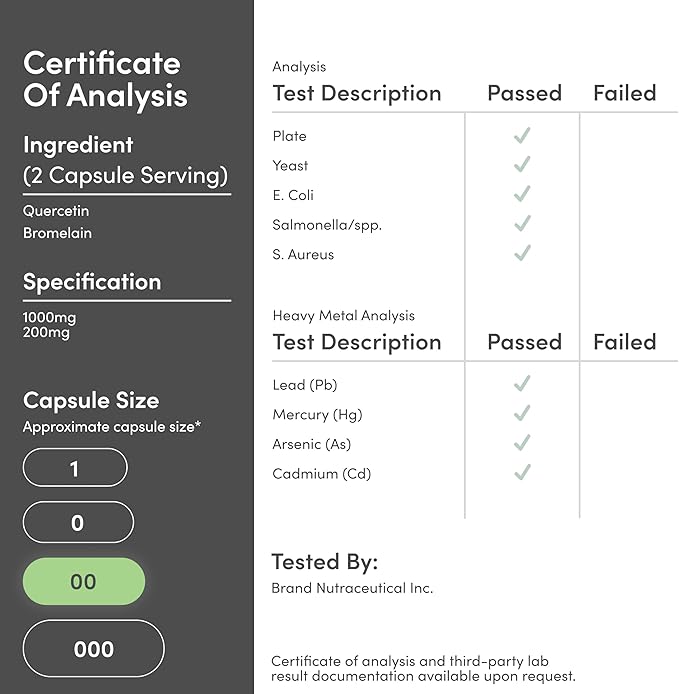Click the Heavy Metal Analysis section label

point(343,315)
